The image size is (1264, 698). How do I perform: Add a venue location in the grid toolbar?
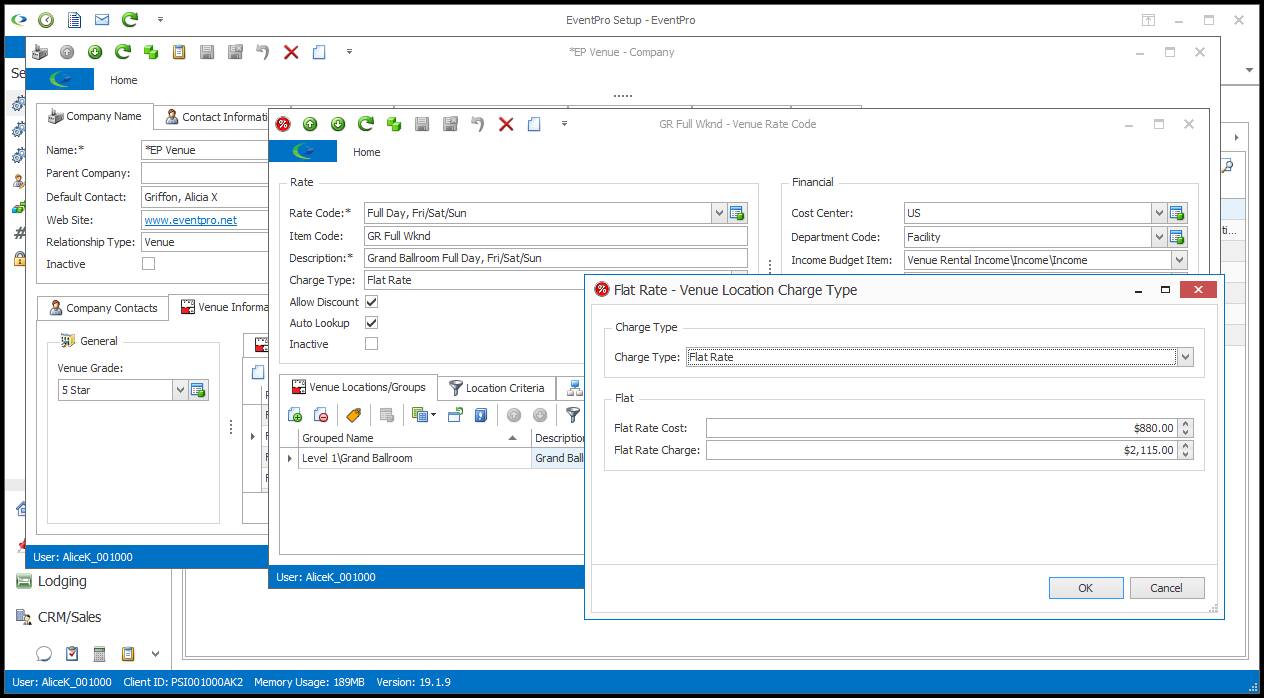pyautogui.click(x=295, y=415)
